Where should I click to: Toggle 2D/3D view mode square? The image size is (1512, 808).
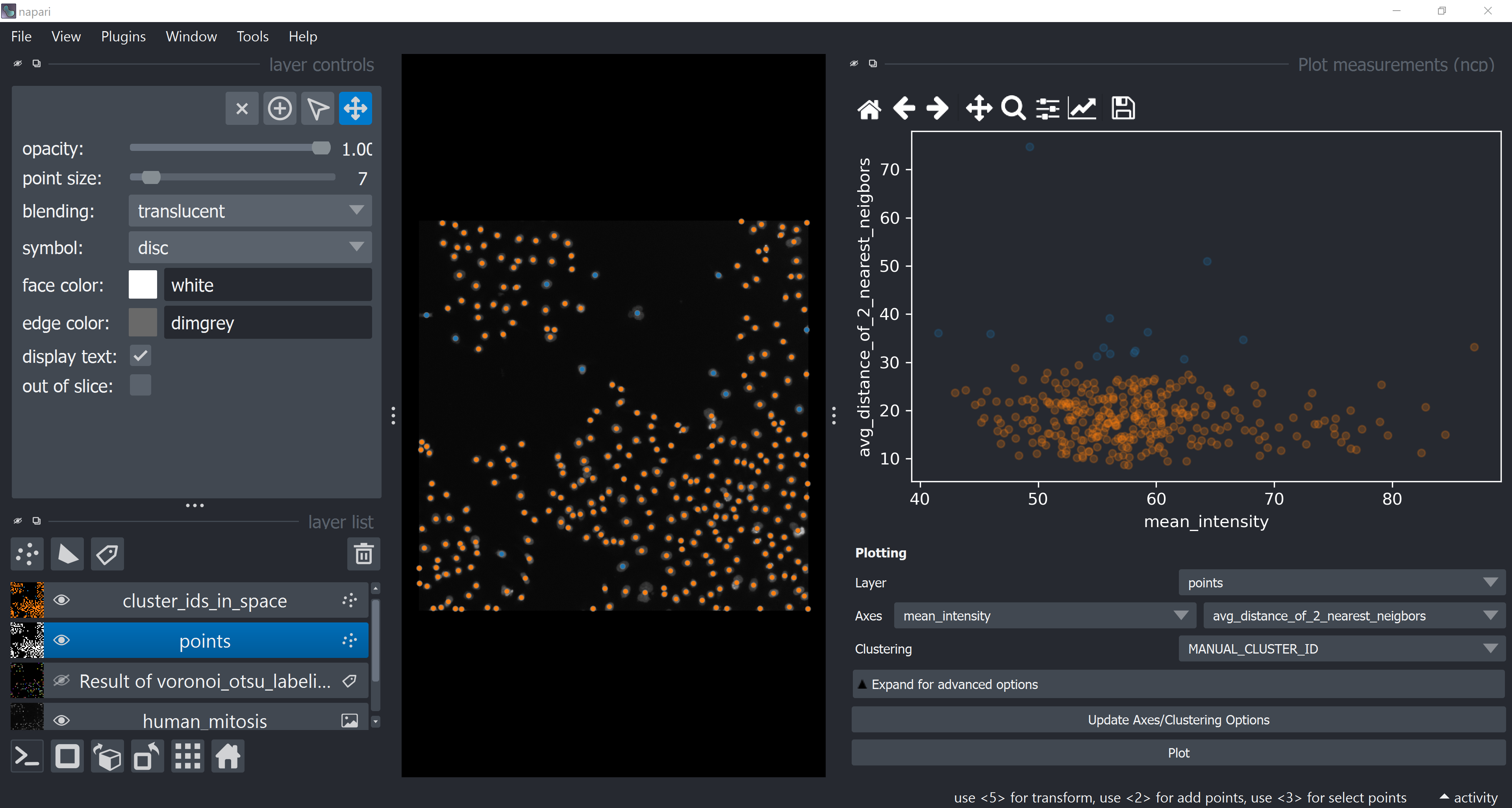[67, 756]
